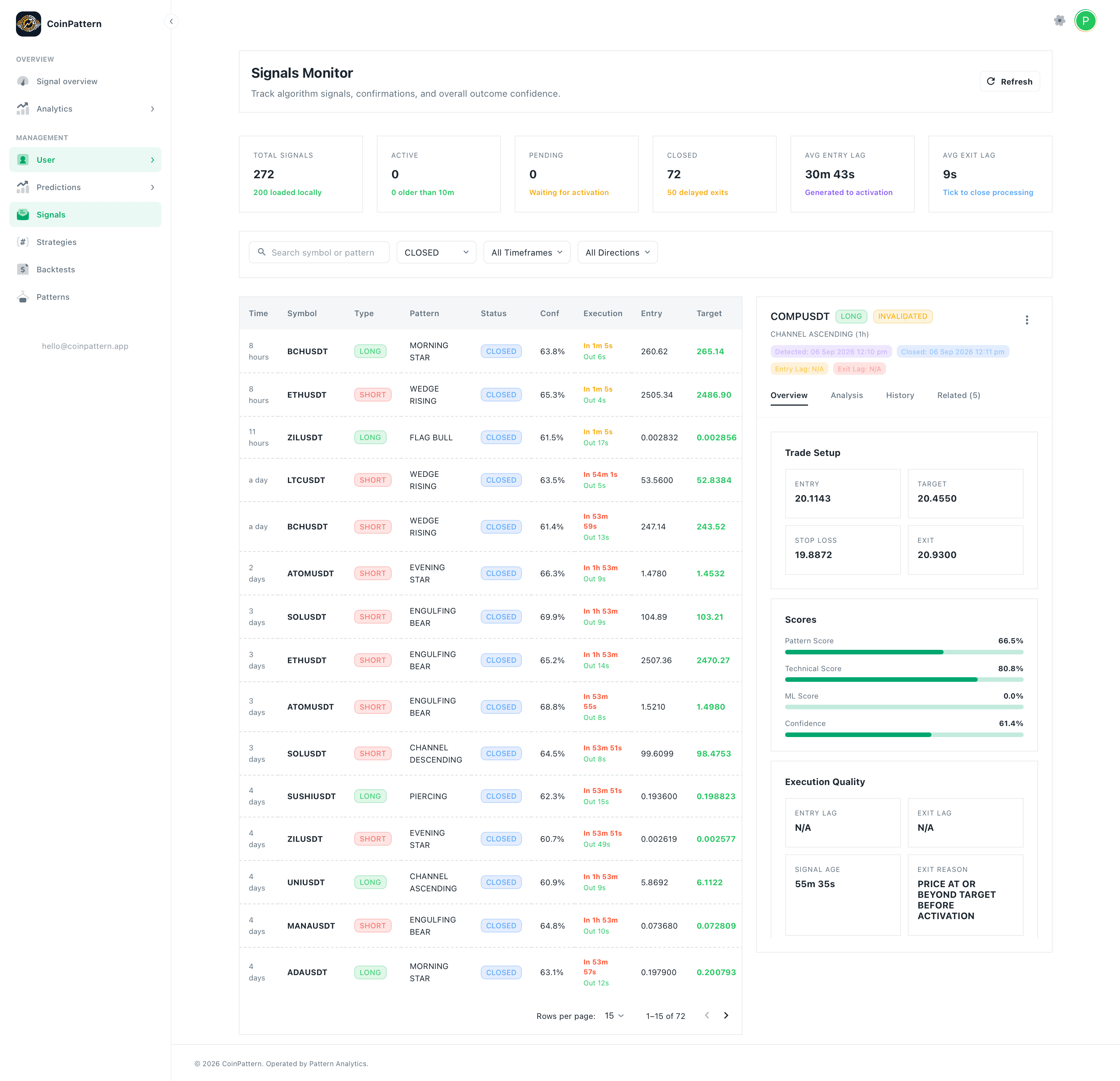Collapse the sidebar with the chevron button
The height and width of the screenshot is (1081, 1120).
(171, 21)
